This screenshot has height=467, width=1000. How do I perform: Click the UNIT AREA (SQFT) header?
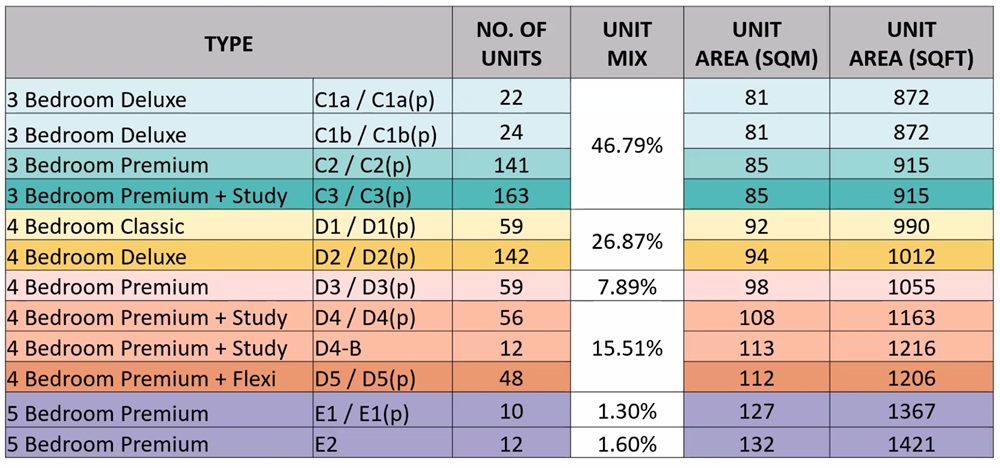coord(911,44)
